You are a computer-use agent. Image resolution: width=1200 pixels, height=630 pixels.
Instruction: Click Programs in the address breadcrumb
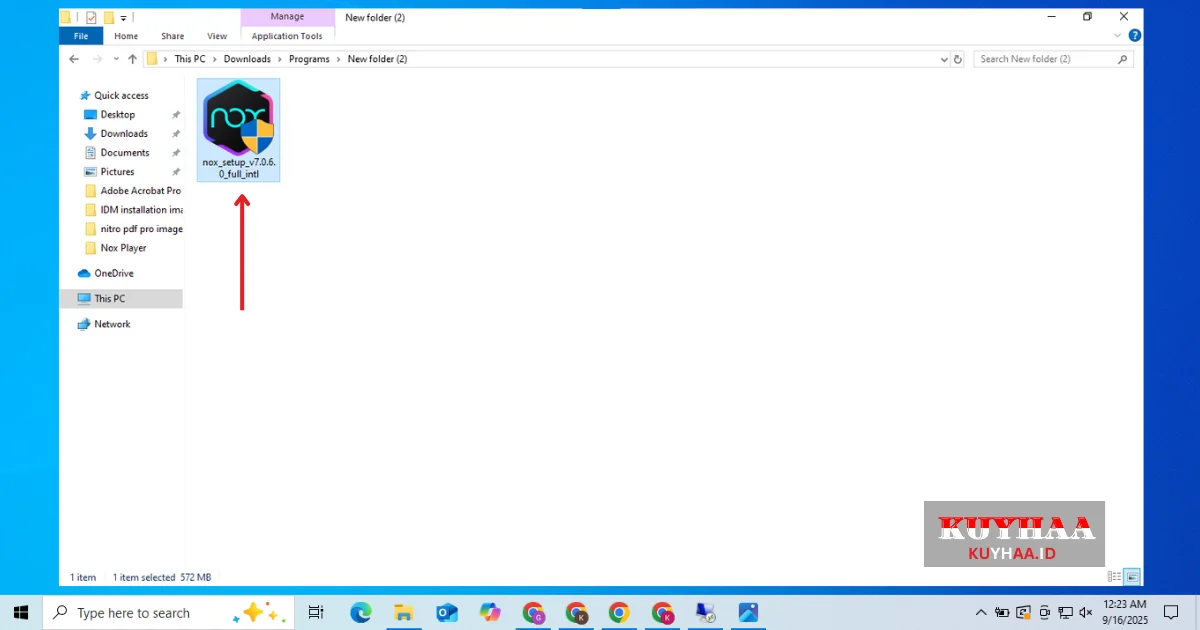pyautogui.click(x=309, y=59)
